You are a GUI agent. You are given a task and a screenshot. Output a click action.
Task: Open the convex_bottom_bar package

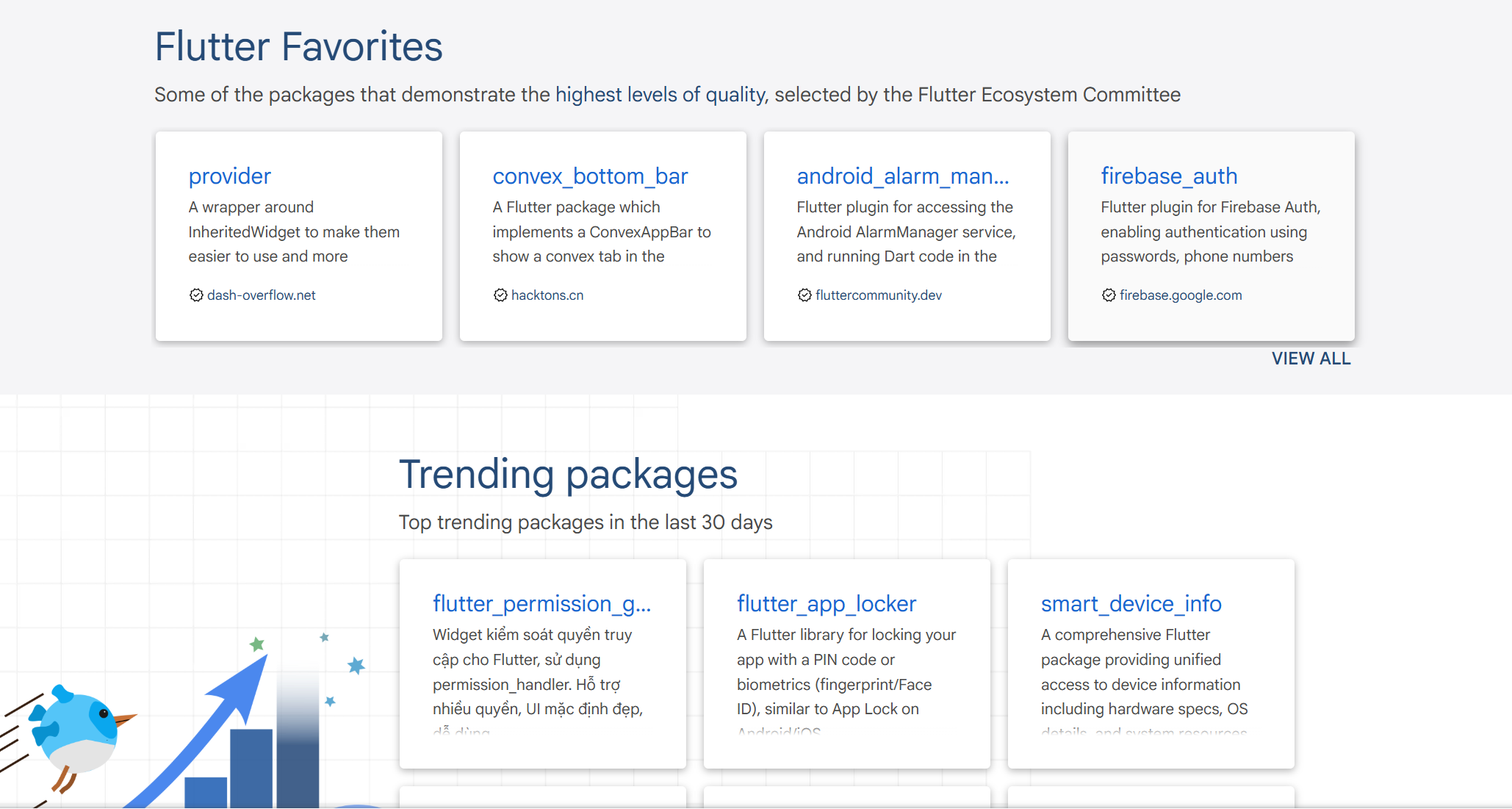pos(590,176)
